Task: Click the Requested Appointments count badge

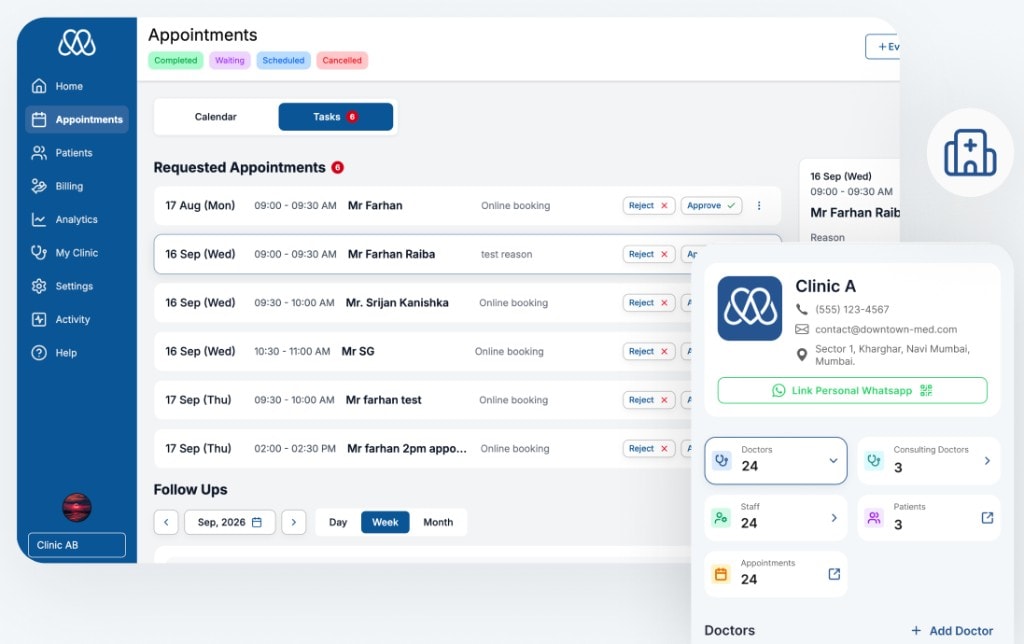Action: pos(338,168)
